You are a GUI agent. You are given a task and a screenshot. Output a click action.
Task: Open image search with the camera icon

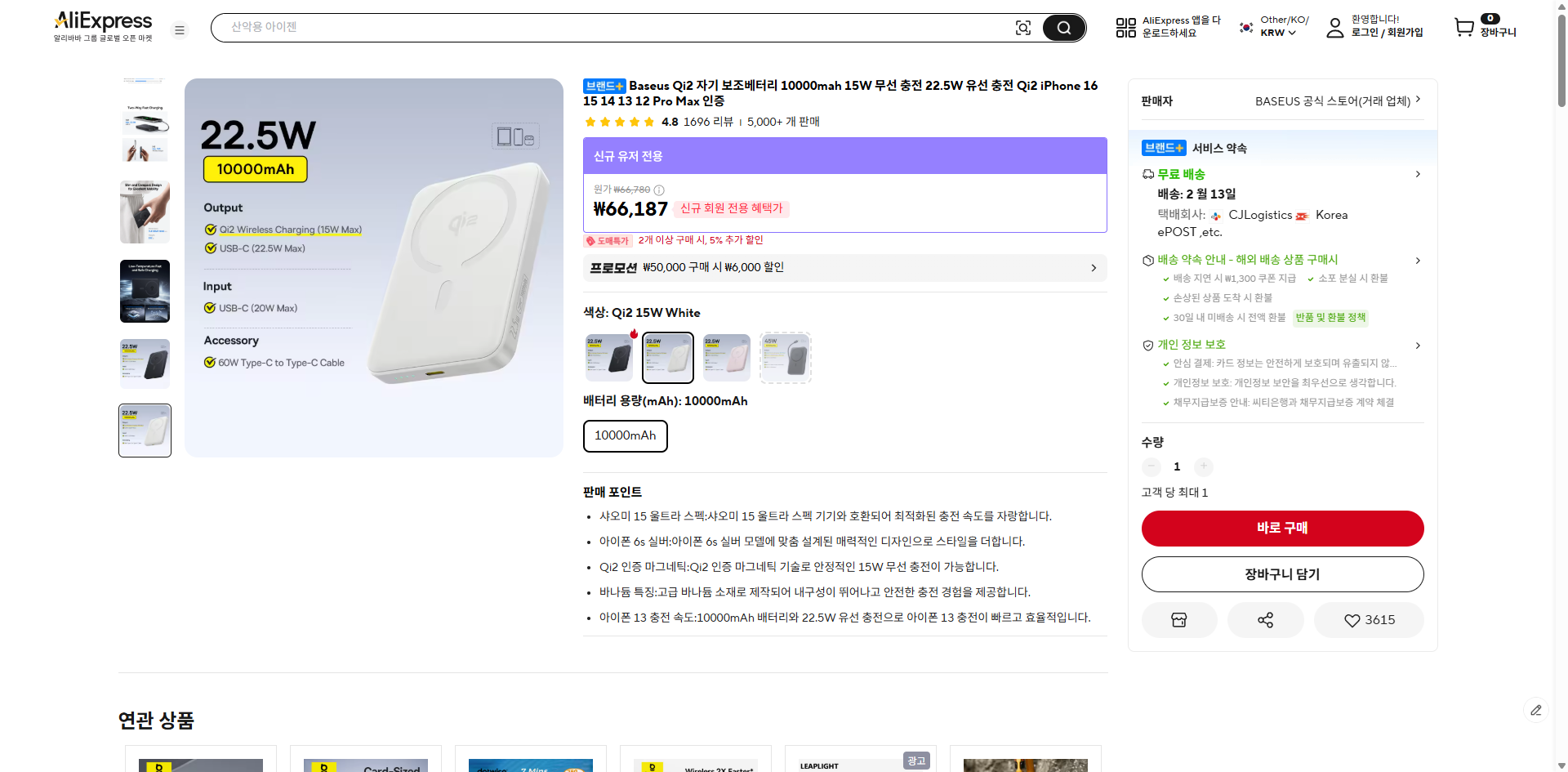click(x=1023, y=27)
